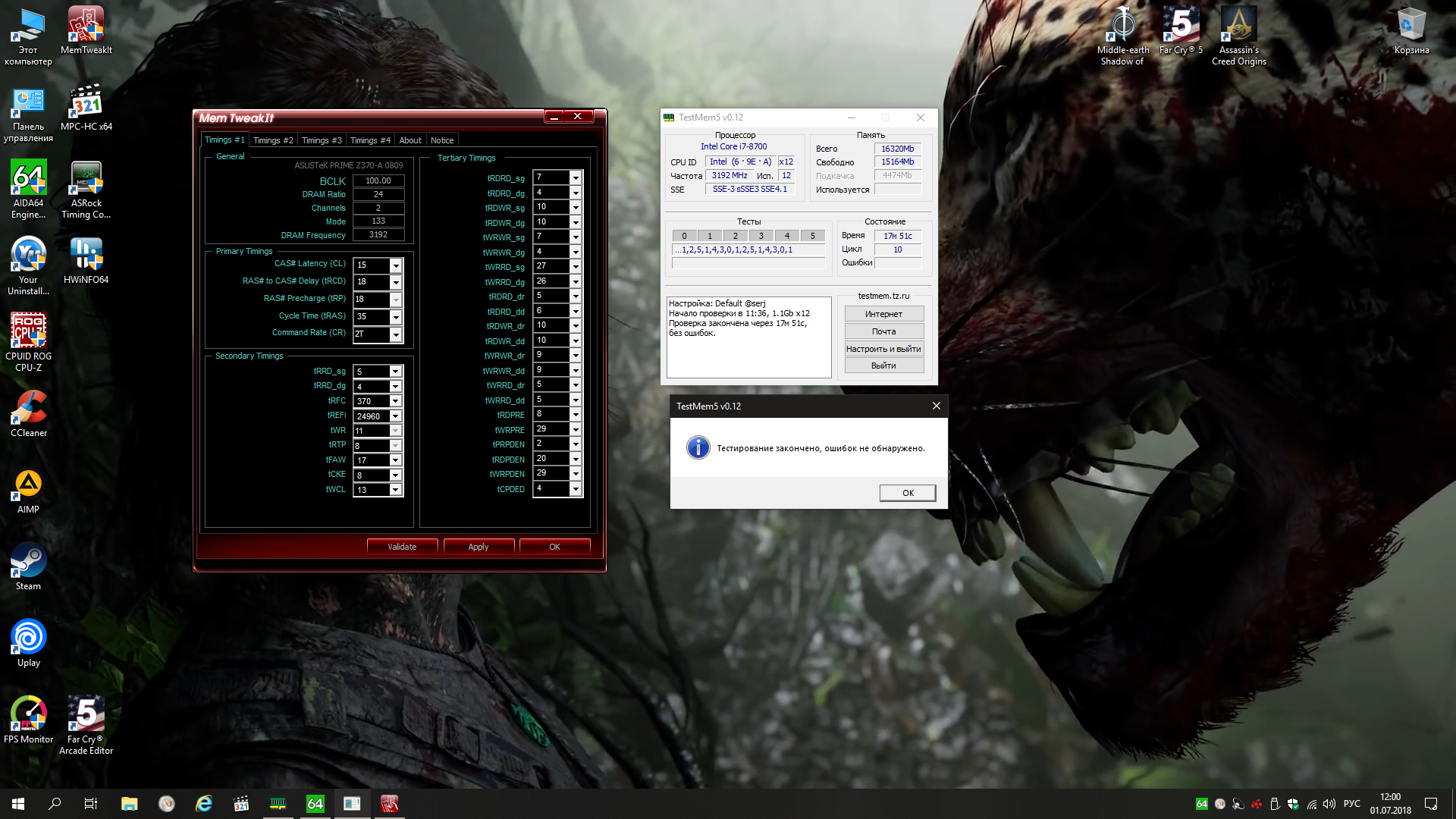1456x819 pixels.
Task: Confirm the TestMem5 finished dialog with OK
Action: [x=907, y=493]
